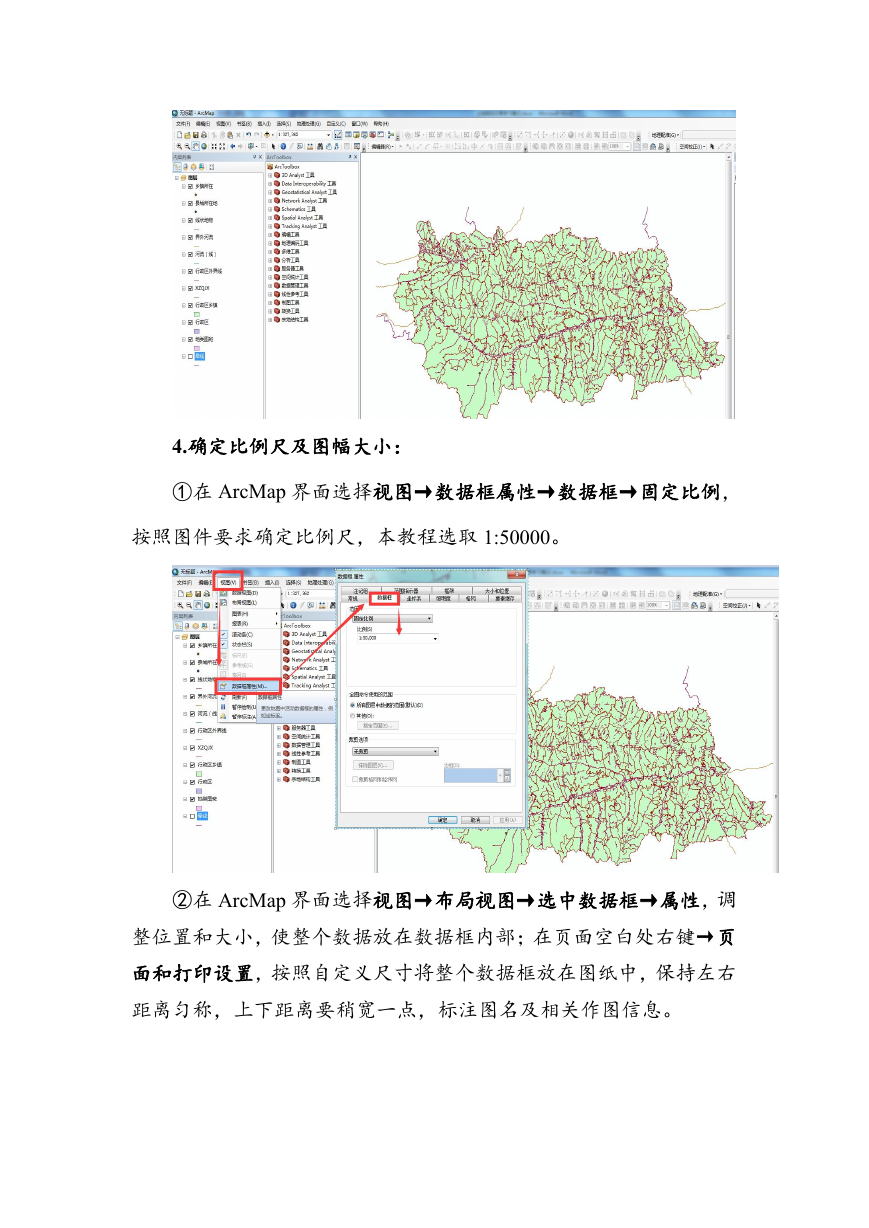Click the 数据框属性 menu item icon

223,686
